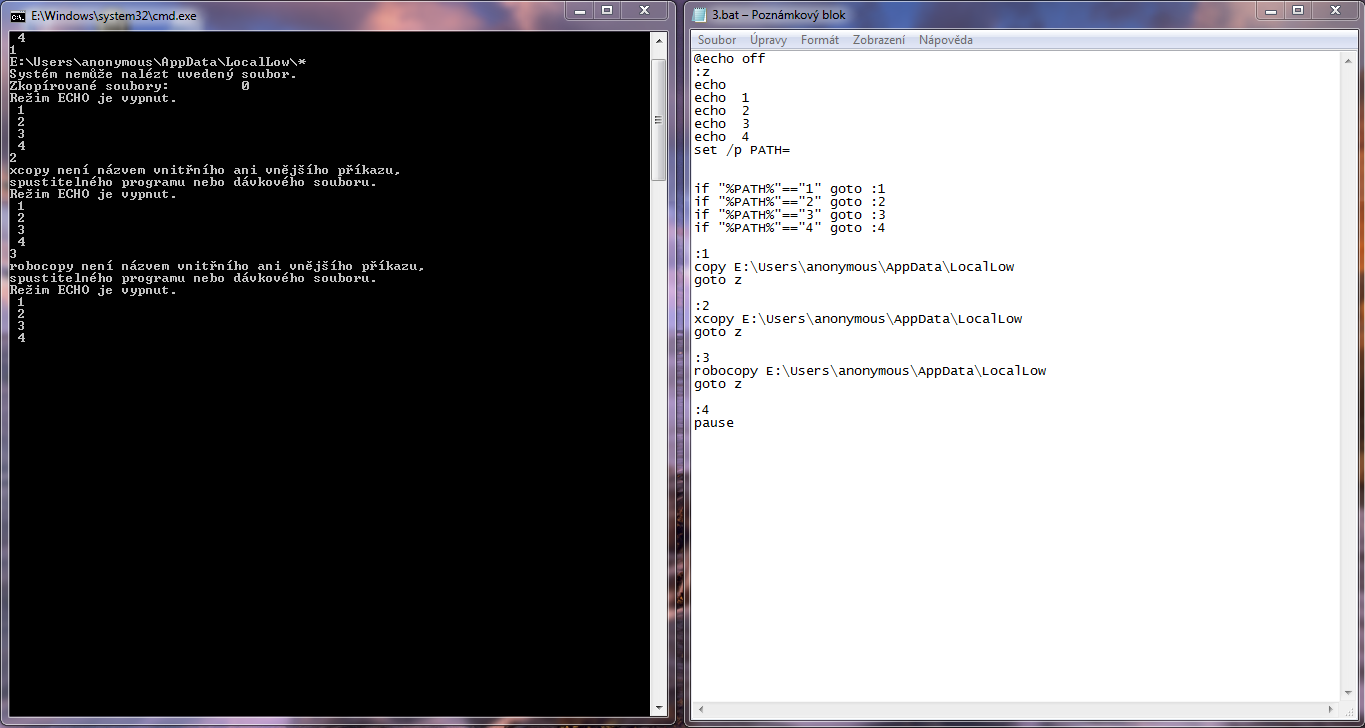Click the 'if "%PATH%"=="3" goto :3' line

(x=790, y=215)
